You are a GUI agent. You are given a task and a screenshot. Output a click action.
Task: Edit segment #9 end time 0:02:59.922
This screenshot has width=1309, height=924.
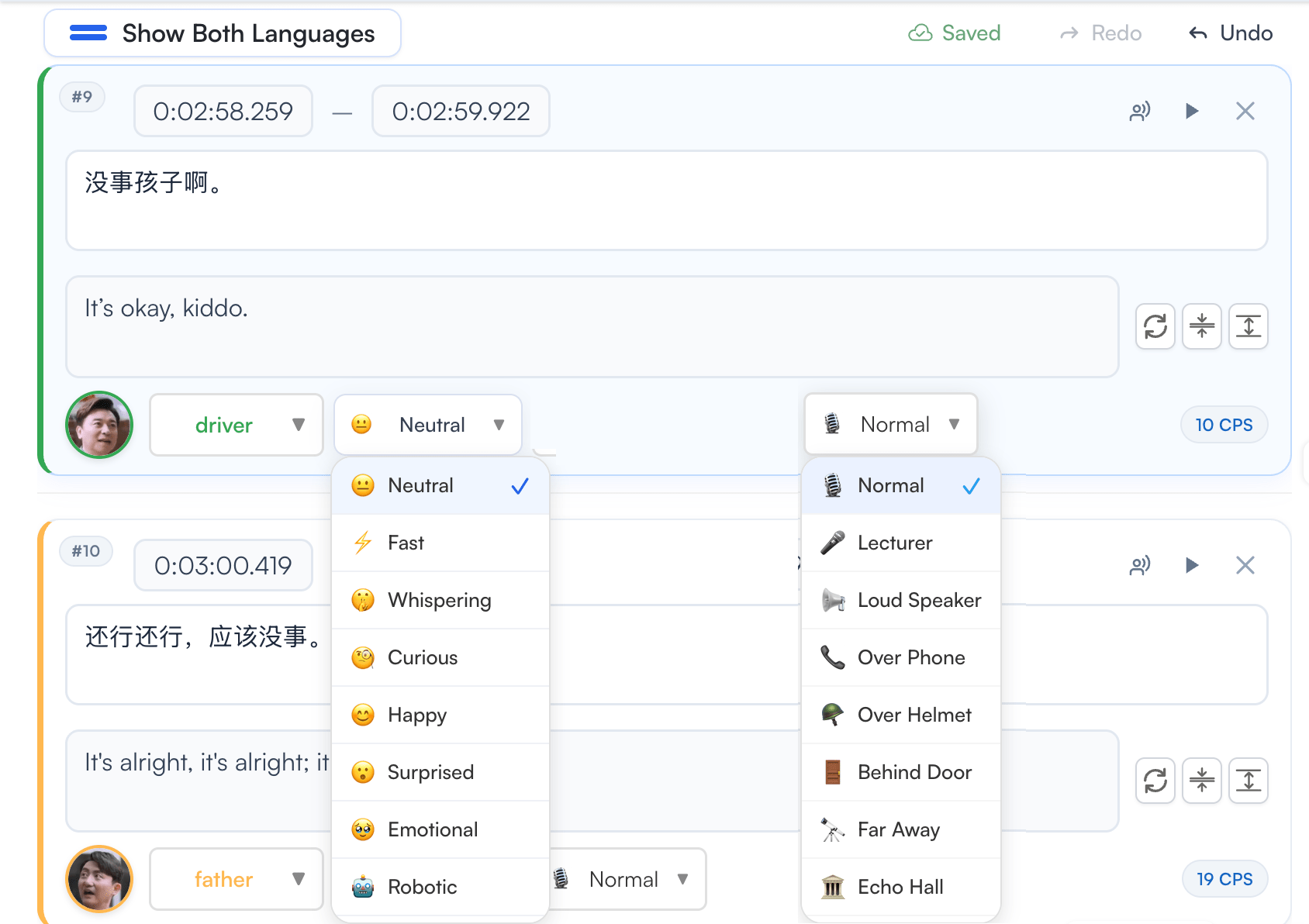pyautogui.click(x=461, y=111)
